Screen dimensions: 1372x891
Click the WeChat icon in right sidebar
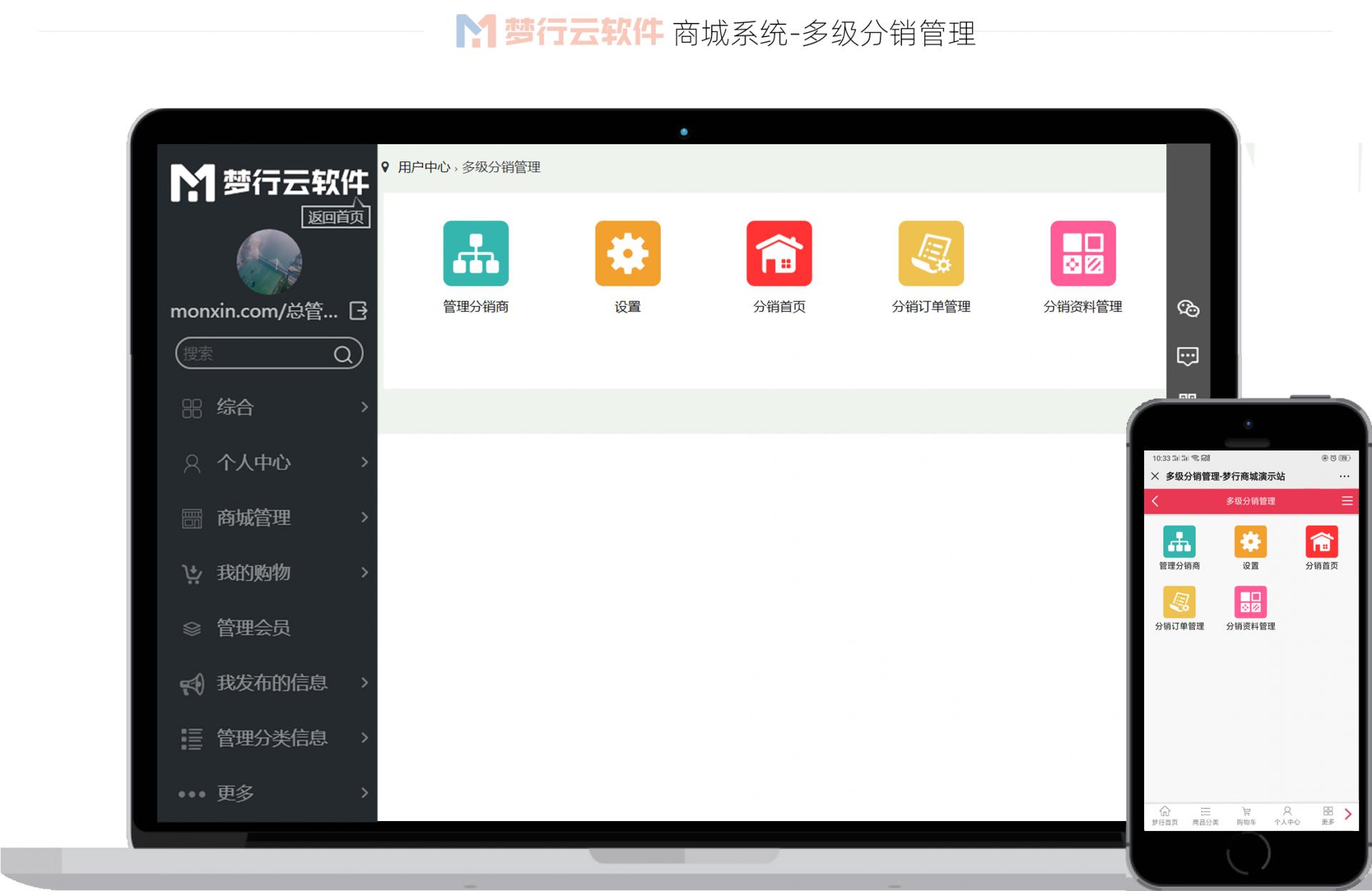coord(1188,308)
